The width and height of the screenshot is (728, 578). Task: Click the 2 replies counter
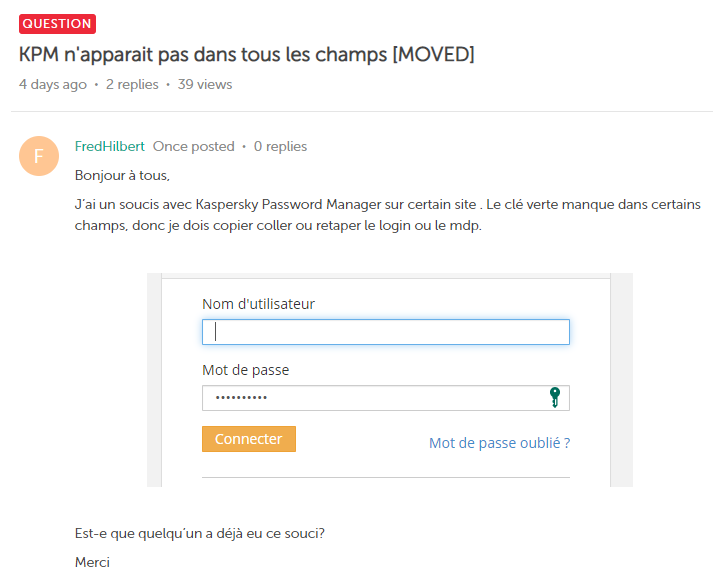tap(132, 85)
